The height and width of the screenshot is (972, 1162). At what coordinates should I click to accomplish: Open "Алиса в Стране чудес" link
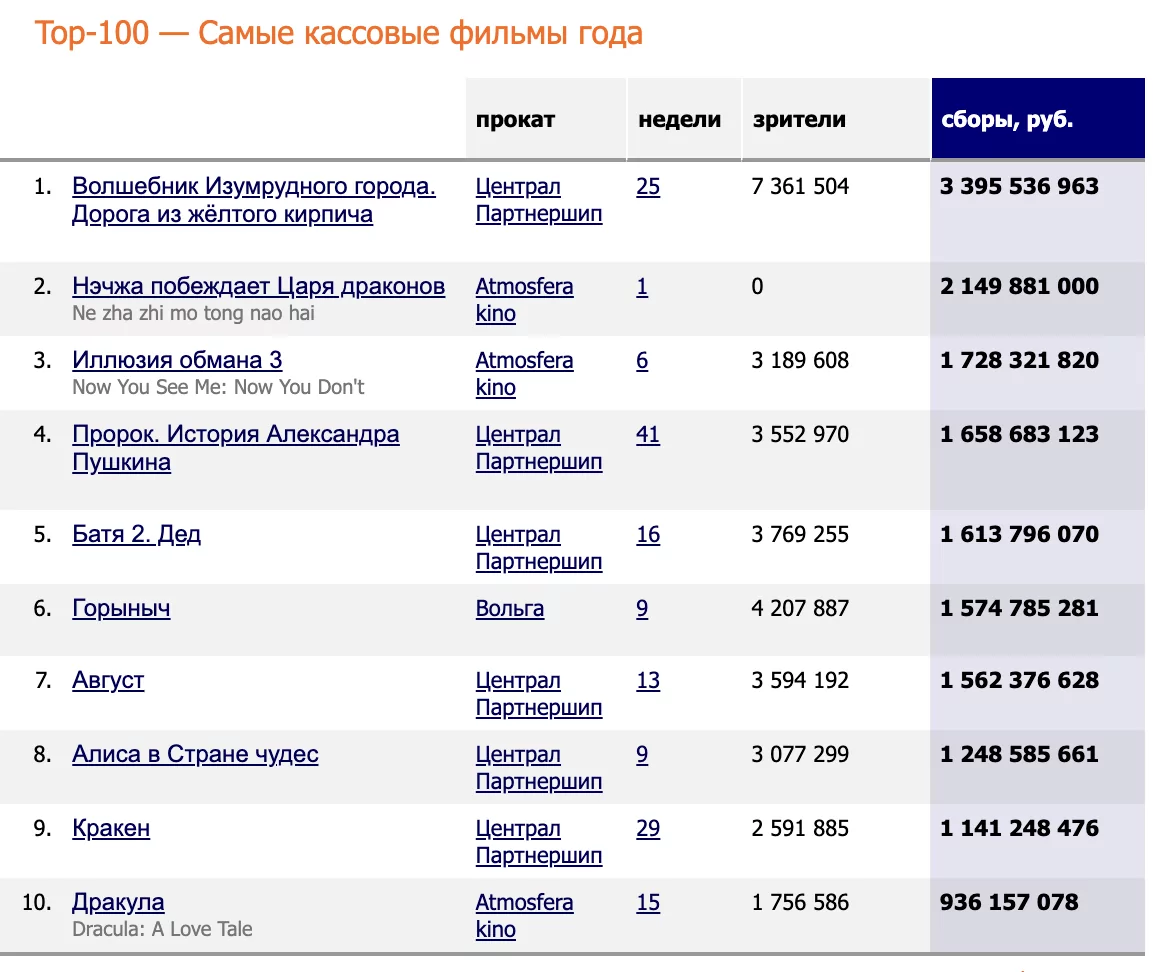pyautogui.click(x=195, y=755)
